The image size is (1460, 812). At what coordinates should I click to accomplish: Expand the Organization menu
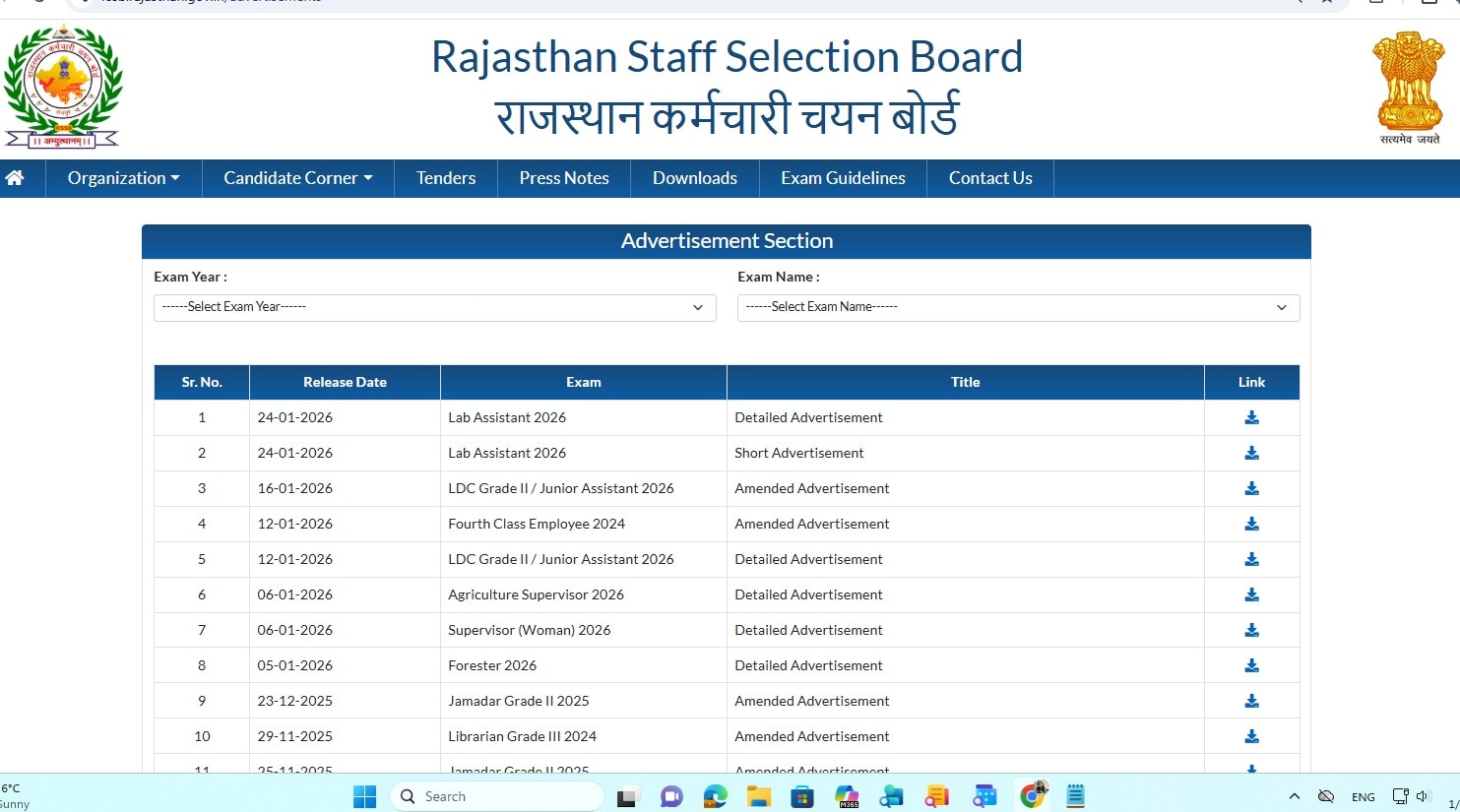point(123,178)
